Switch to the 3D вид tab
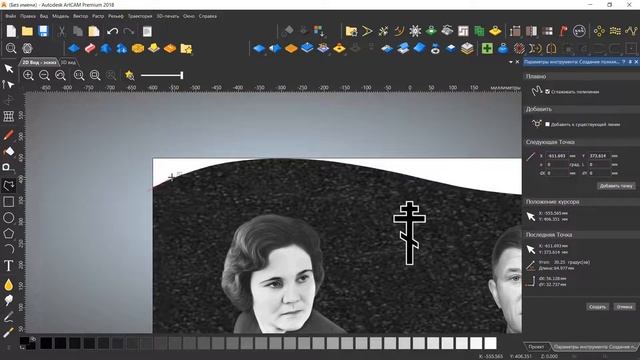Image resolution: width=640 pixels, height=360 pixels. pos(68,62)
